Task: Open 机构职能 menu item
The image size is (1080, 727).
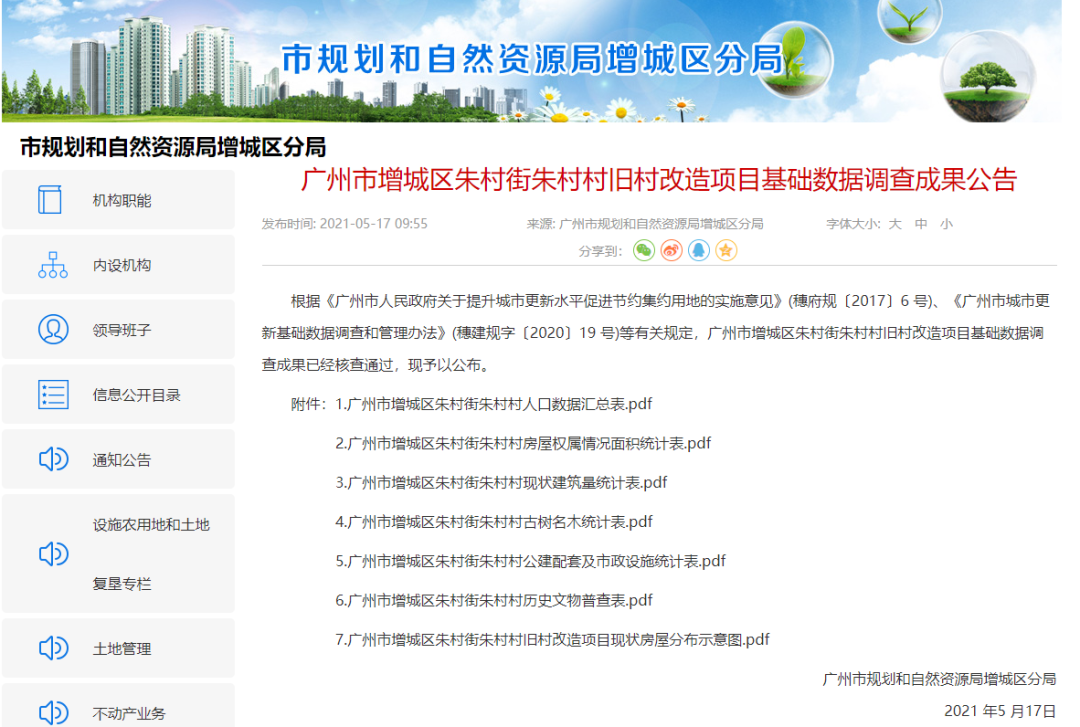Action: (118, 200)
